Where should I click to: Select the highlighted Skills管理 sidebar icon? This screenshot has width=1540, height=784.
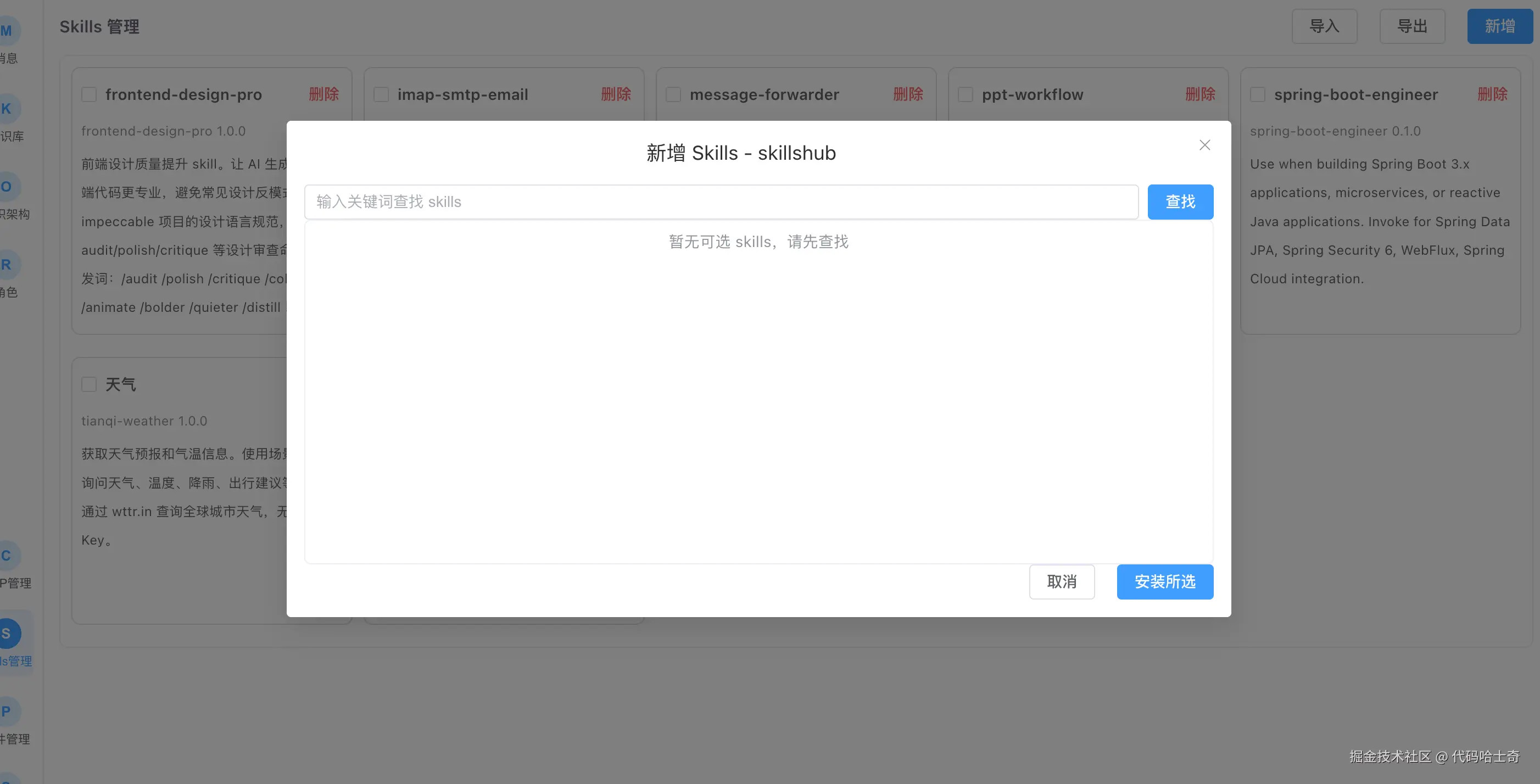click(8, 633)
